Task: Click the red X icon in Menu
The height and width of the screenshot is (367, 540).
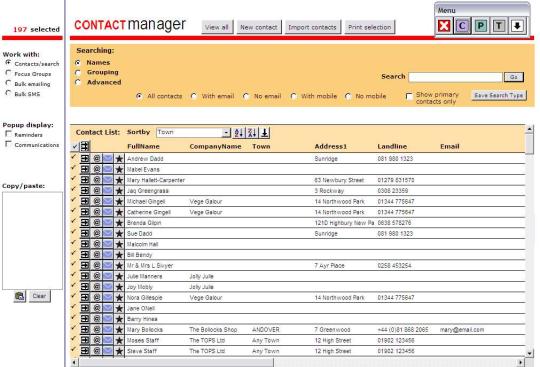Action: (x=444, y=26)
